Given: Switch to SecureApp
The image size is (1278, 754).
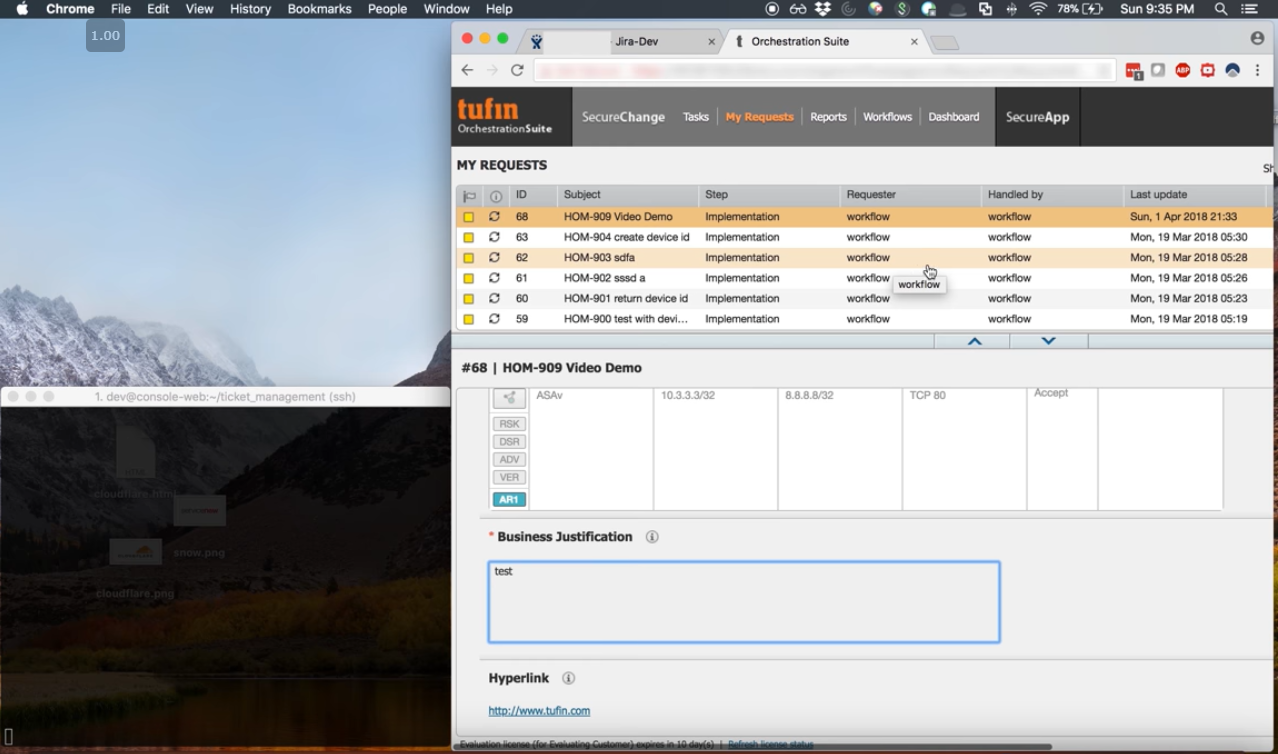Looking at the screenshot, I should click(x=1037, y=117).
